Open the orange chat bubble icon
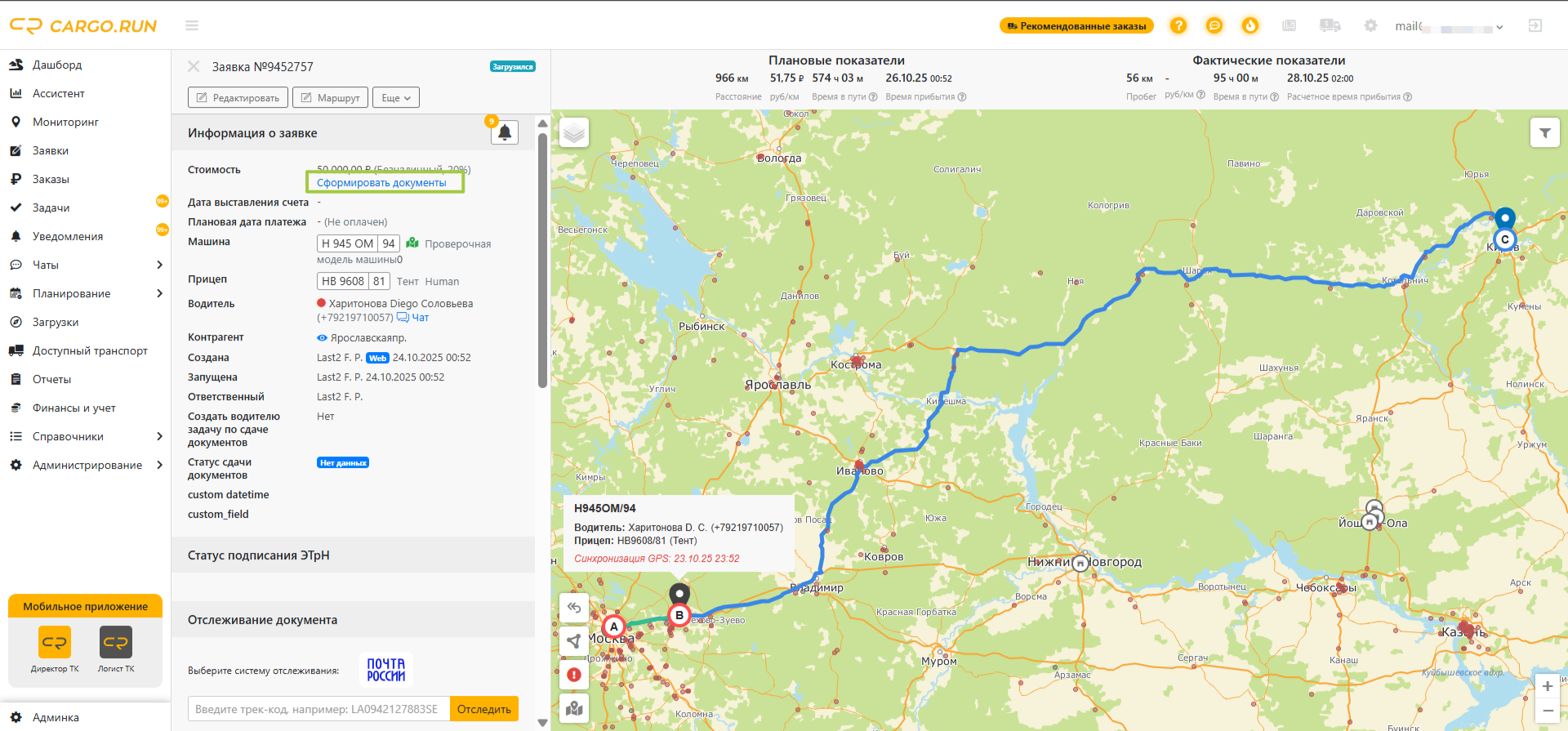The height and width of the screenshot is (731, 1568). click(x=1214, y=26)
